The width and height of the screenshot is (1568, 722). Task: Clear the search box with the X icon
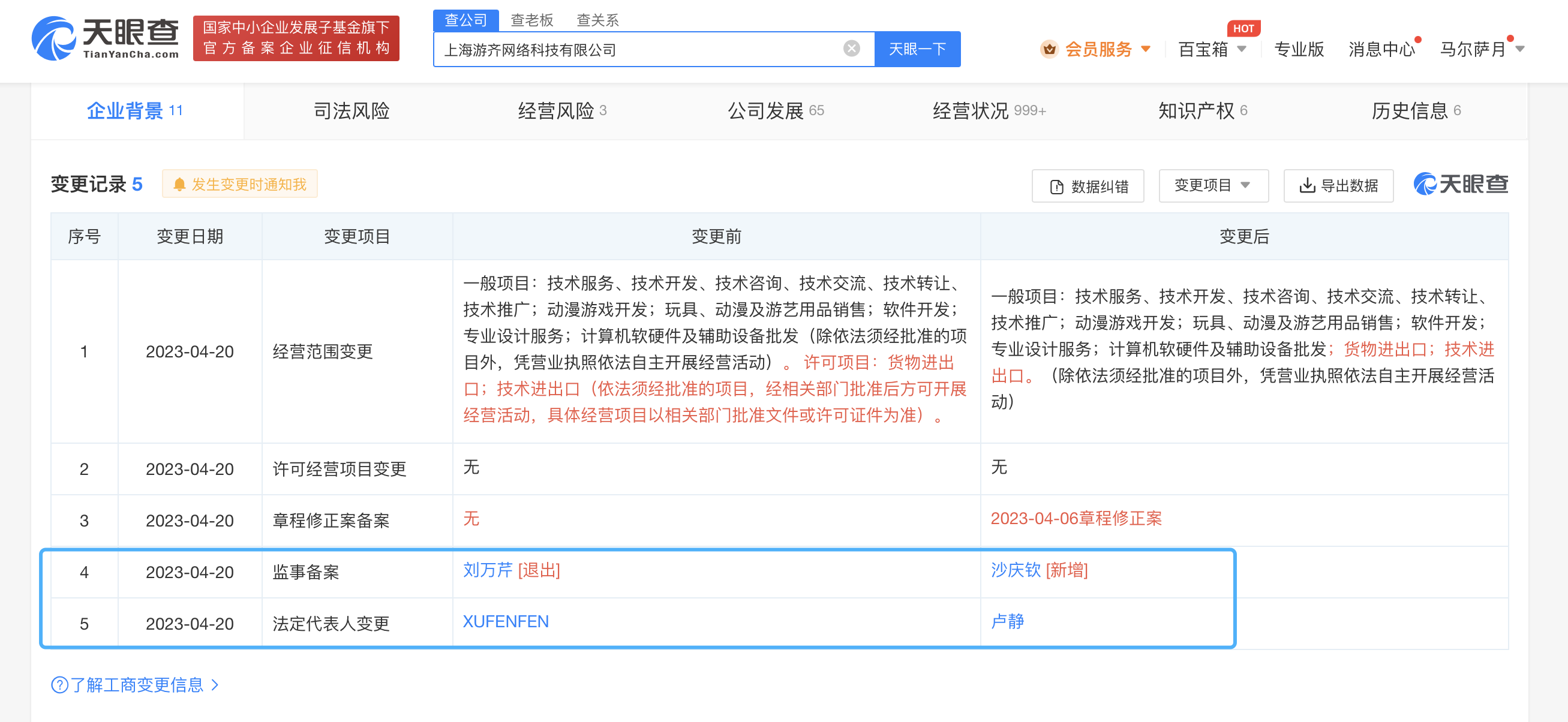click(852, 49)
